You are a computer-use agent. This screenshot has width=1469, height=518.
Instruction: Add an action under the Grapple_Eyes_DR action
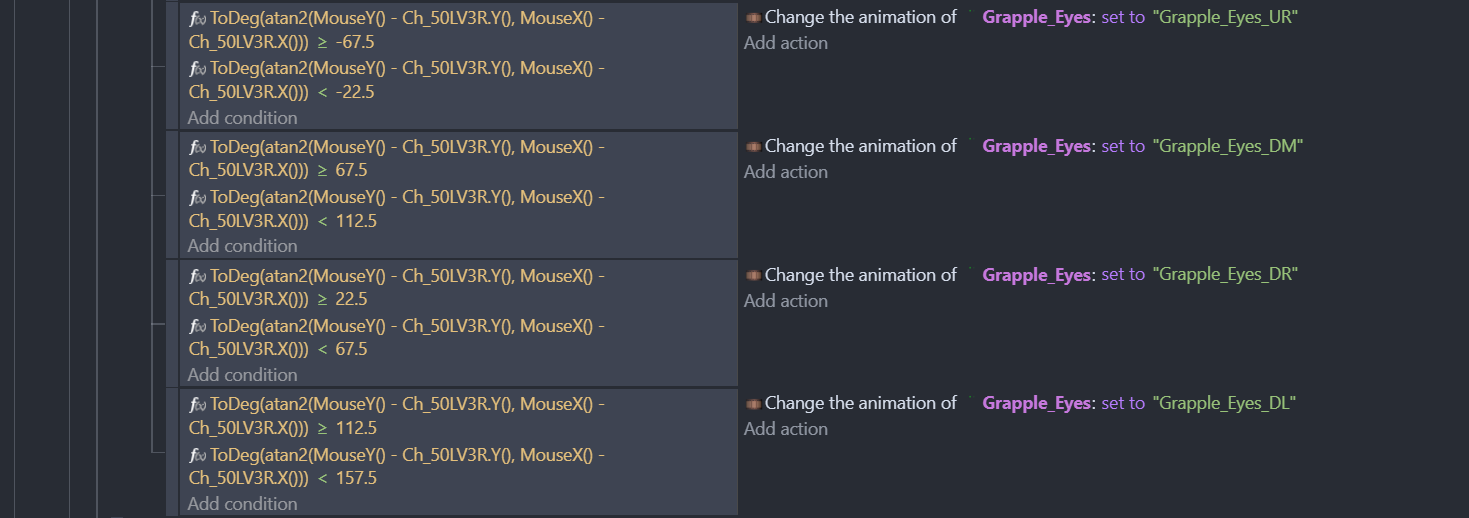click(x=786, y=301)
